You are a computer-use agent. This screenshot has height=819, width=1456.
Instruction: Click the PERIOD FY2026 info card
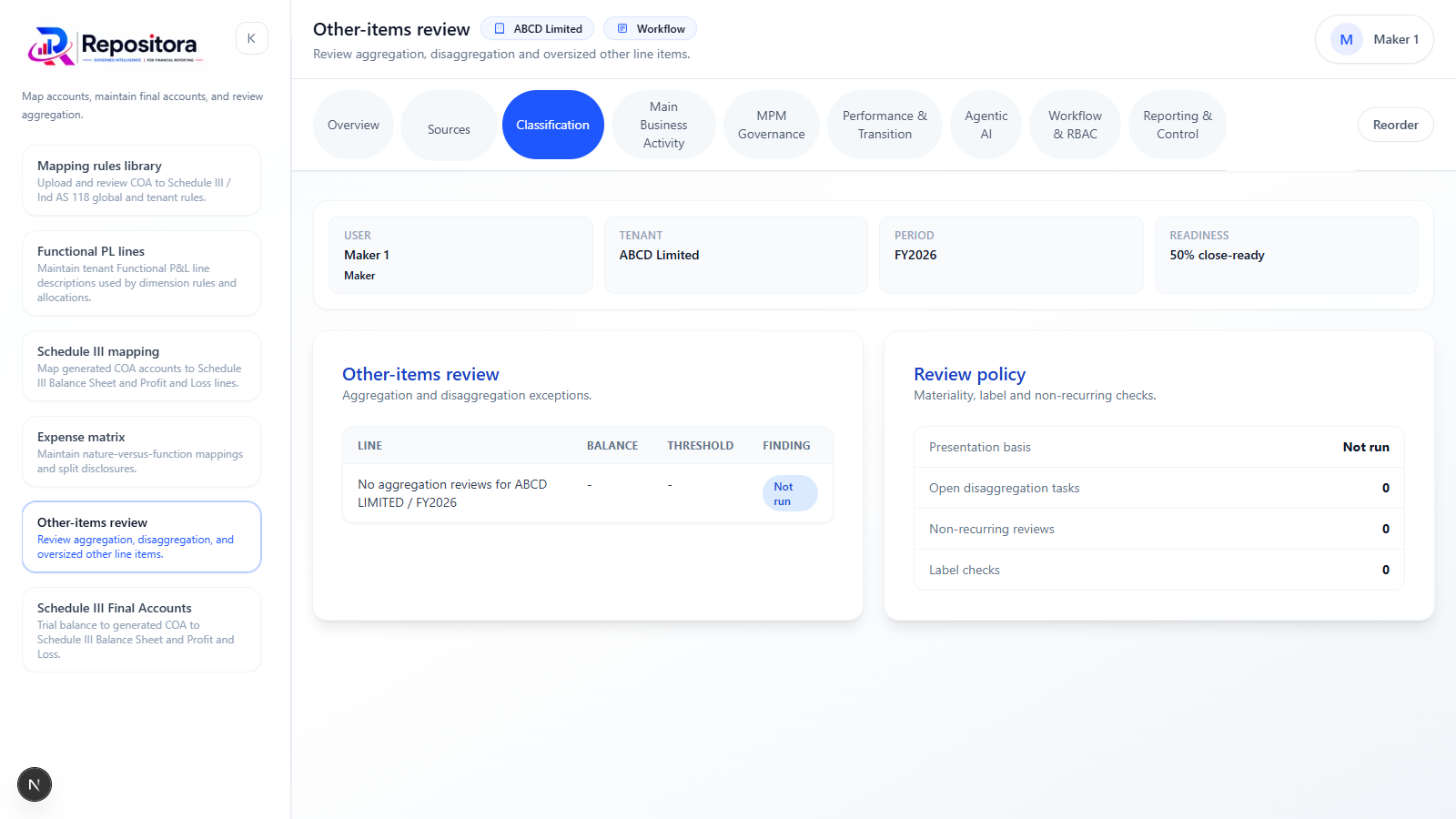point(1011,255)
